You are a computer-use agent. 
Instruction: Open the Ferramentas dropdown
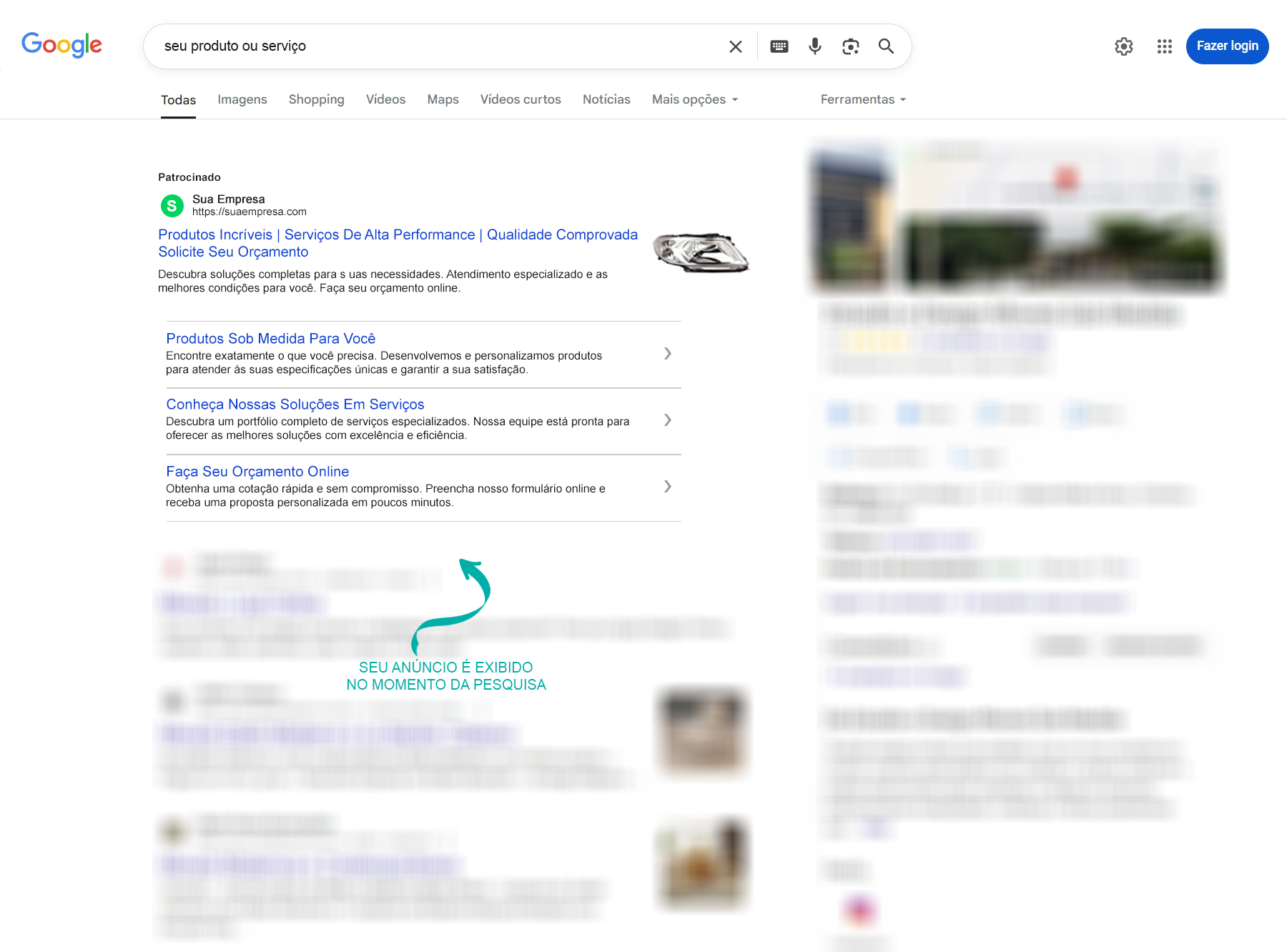pyautogui.click(x=863, y=99)
